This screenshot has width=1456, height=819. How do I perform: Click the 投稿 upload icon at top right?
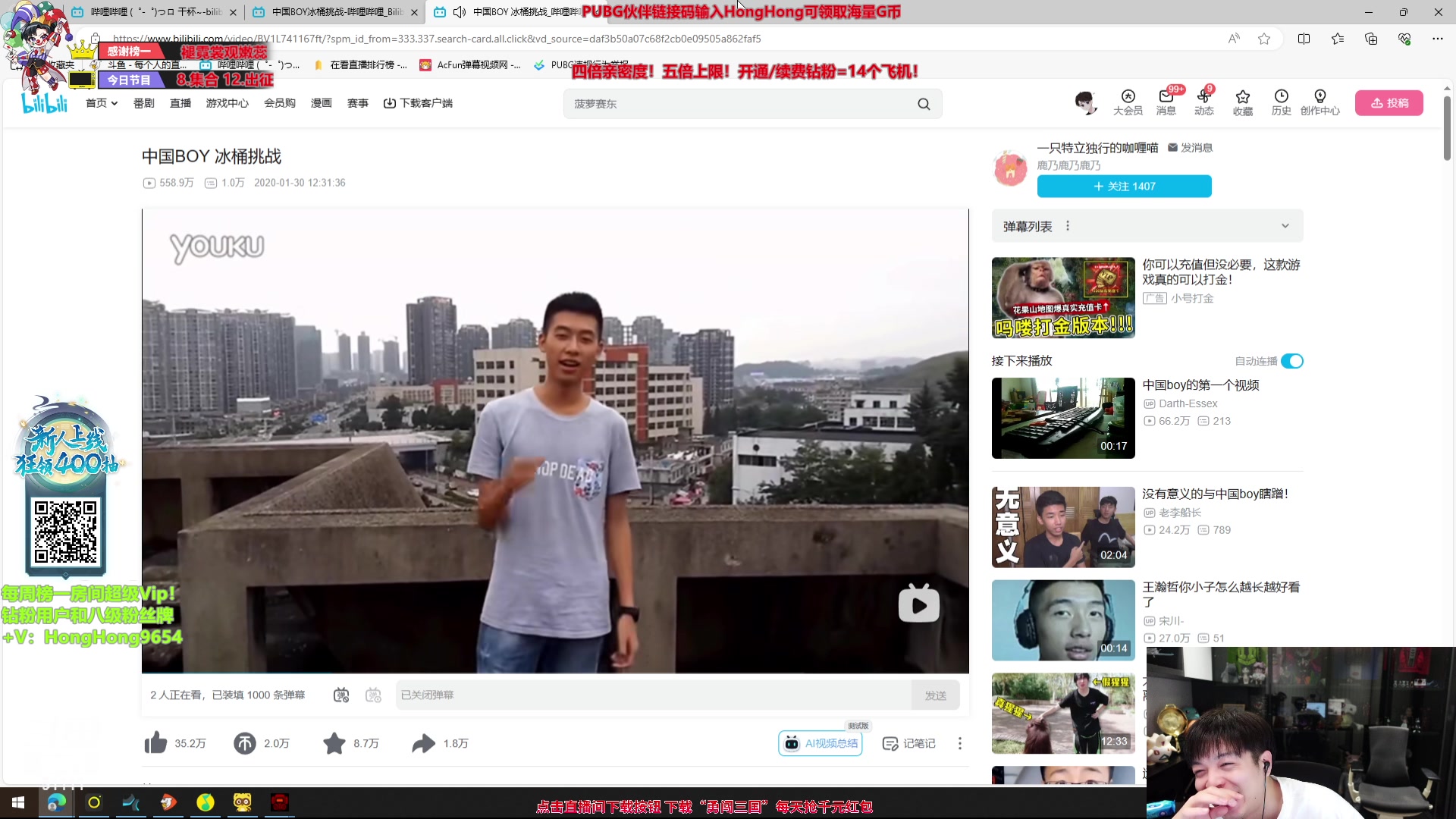pos(1389,102)
